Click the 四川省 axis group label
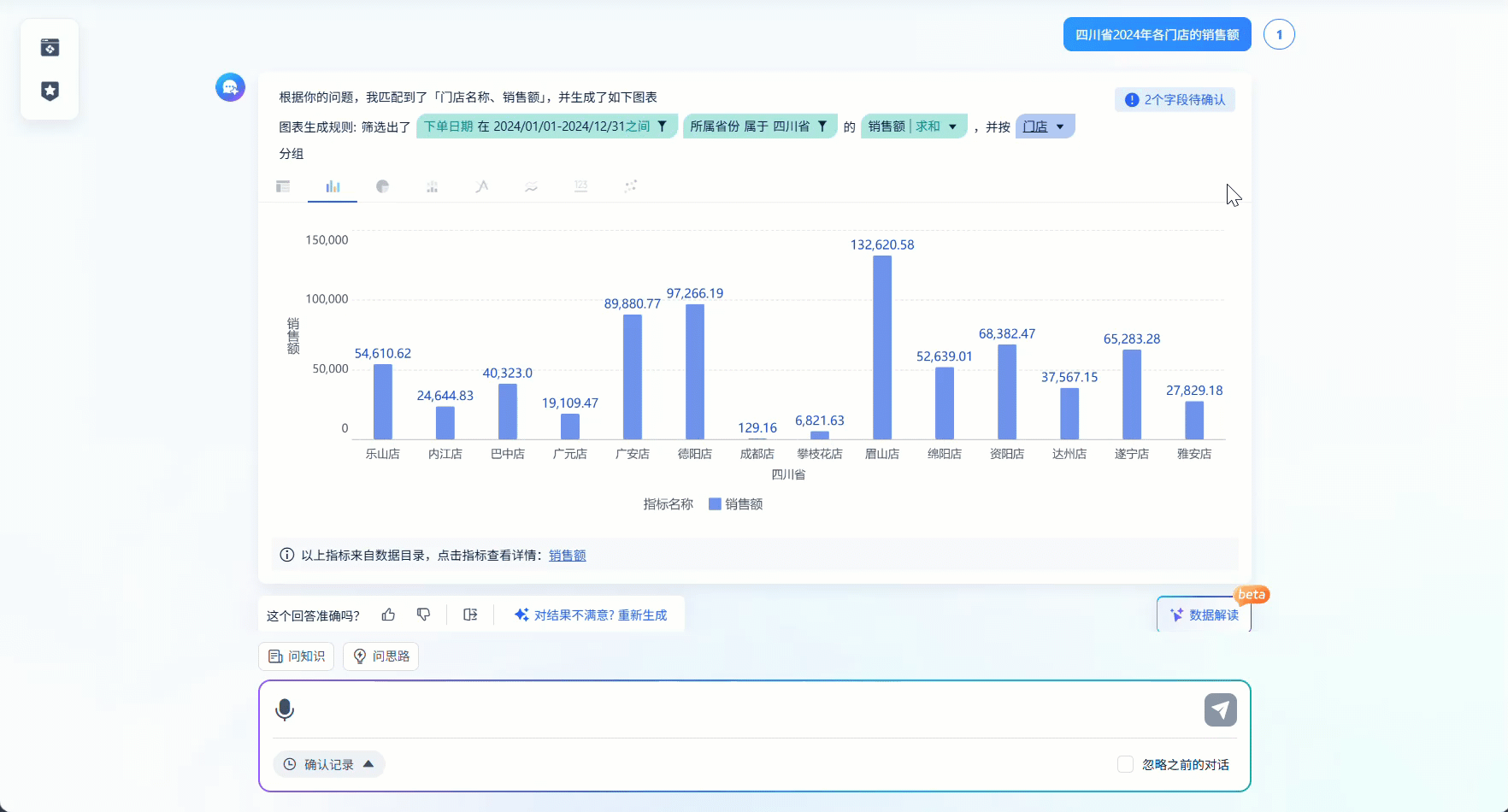 [788, 474]
